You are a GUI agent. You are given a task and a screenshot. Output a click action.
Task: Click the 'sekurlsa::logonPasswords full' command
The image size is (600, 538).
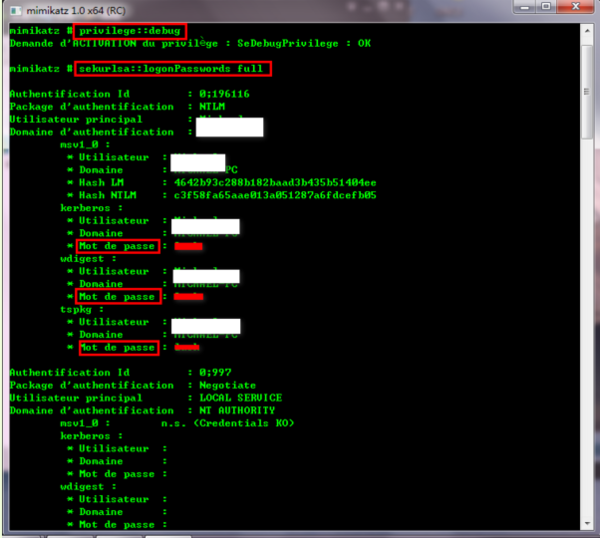click(x=171, y=69)
